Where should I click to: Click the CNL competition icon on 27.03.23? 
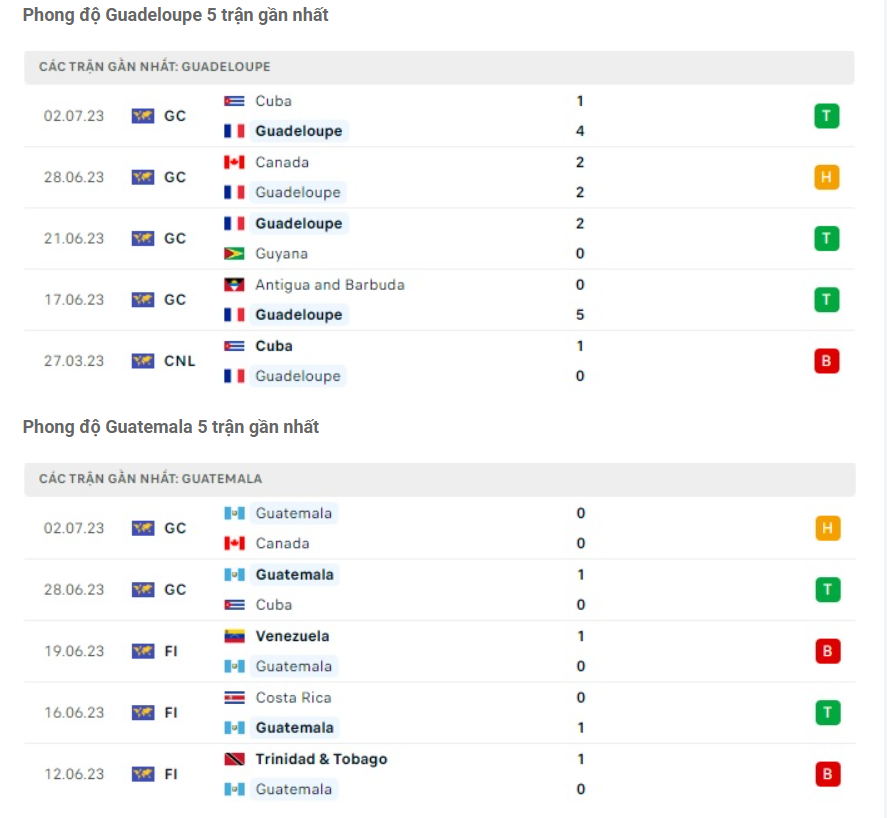142,360
